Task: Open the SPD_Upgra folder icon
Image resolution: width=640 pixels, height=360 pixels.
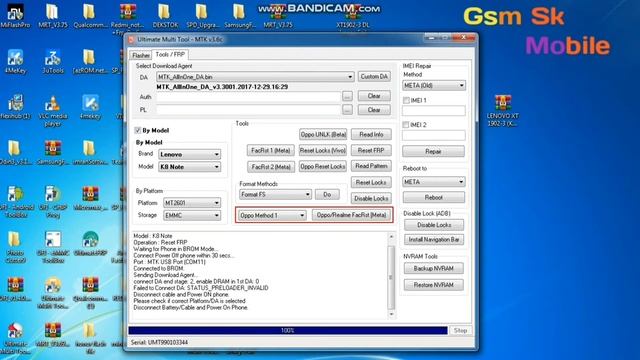Action: pyautogui.click(x=202, y=16)
